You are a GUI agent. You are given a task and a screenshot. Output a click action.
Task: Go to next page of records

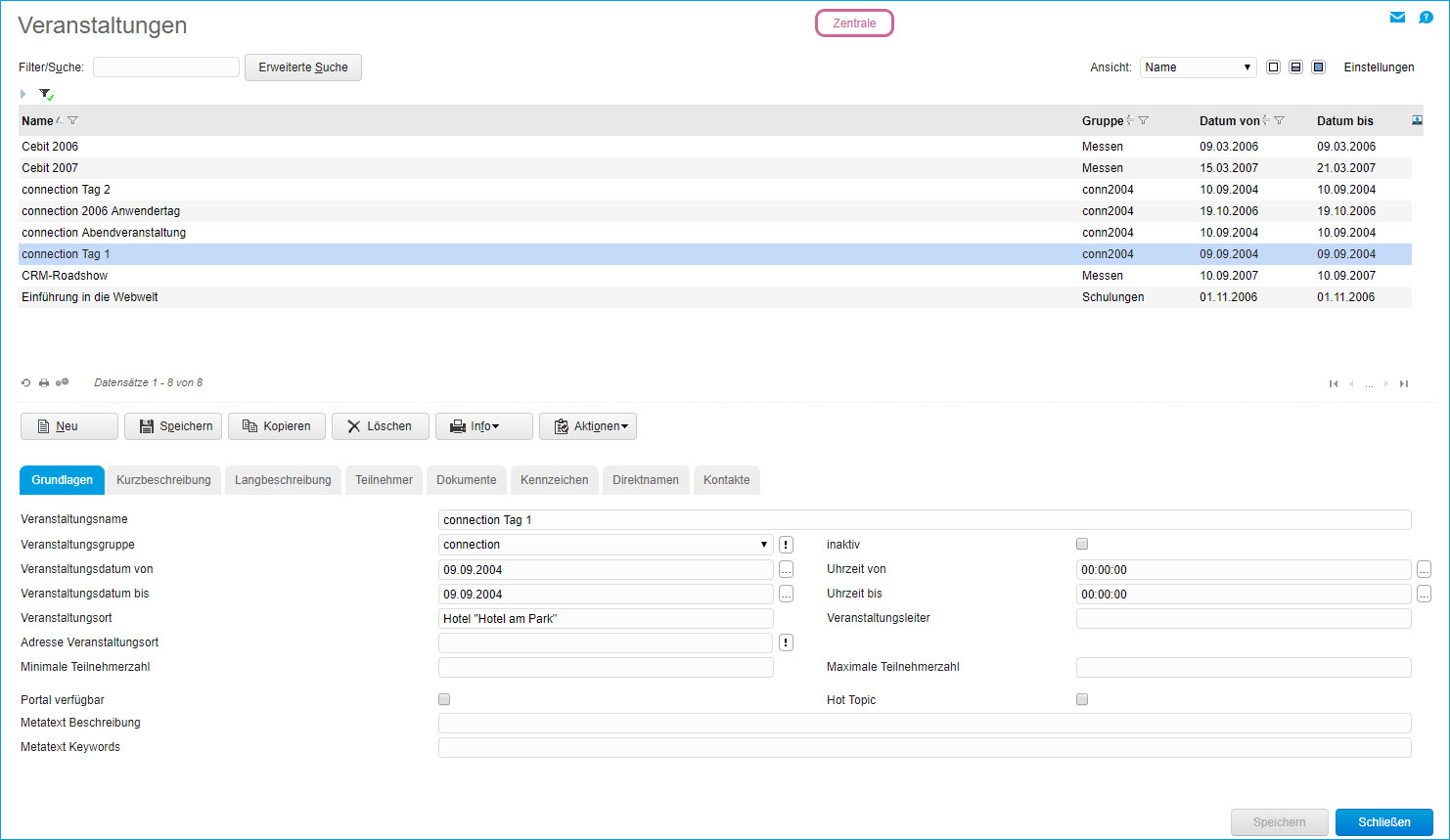click(1386, 384)
